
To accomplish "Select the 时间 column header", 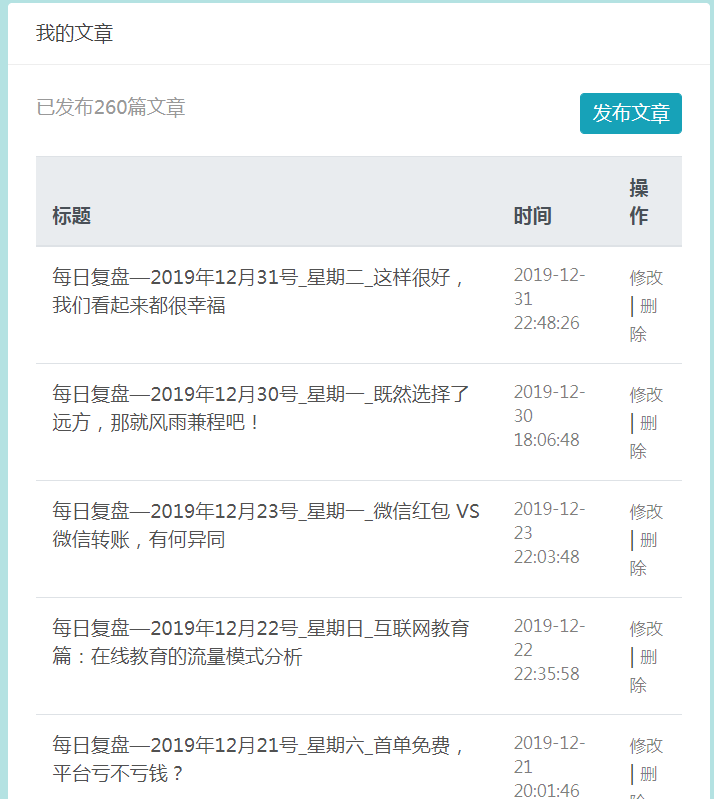I will (533, 216).
